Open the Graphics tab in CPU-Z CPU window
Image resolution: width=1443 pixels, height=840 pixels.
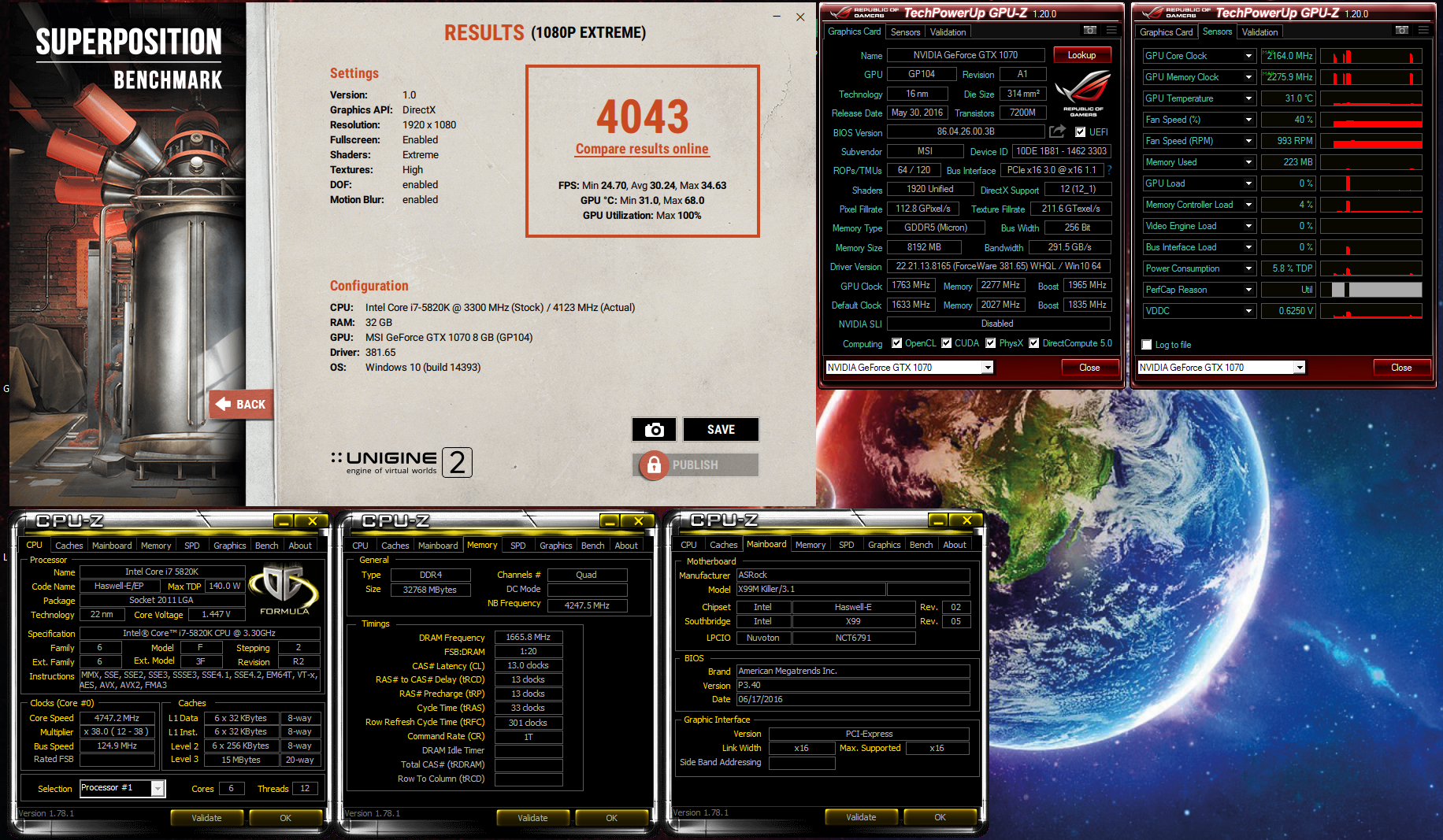point(229,546)
